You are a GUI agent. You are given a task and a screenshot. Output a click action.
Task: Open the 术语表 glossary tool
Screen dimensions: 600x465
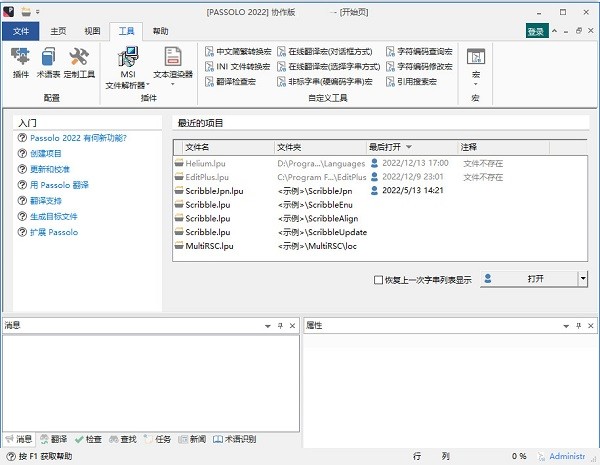(x=48, y=62)
